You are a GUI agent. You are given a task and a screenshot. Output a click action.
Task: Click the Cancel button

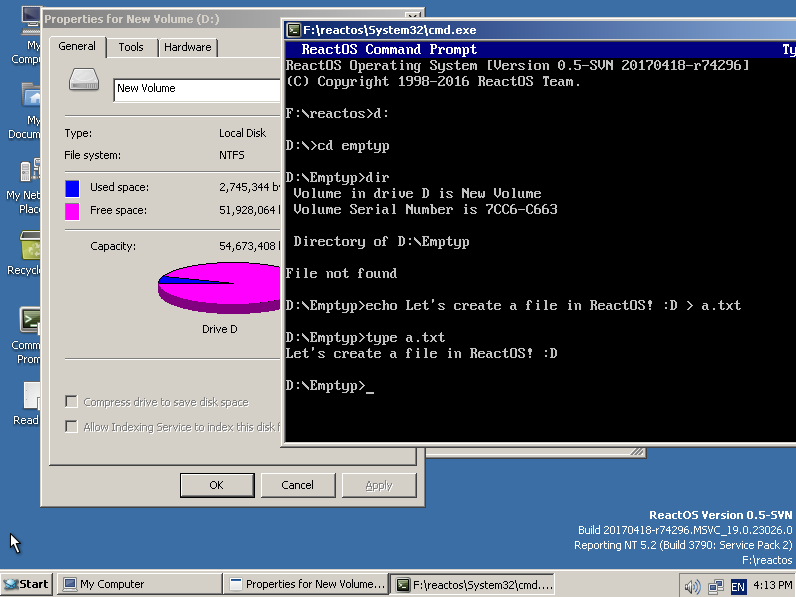(x=297, y=485)
